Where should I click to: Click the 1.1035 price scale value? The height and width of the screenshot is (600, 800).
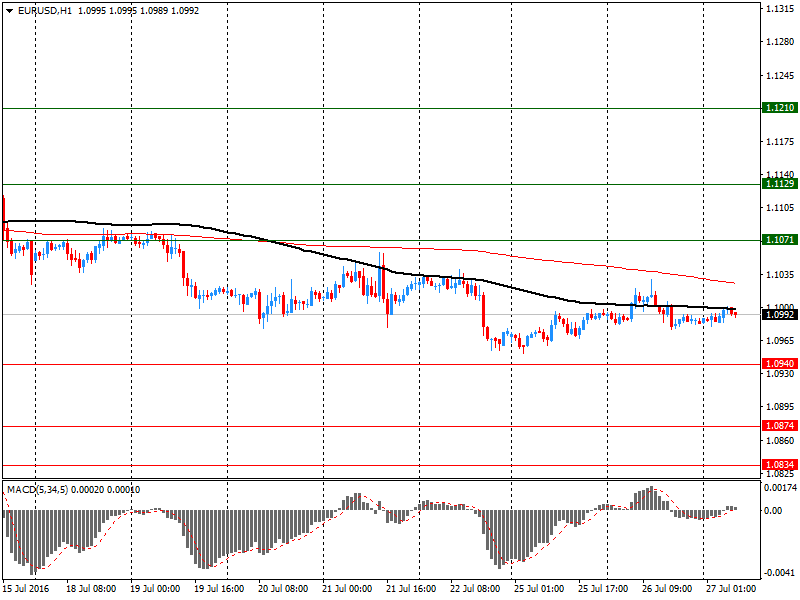[x=781, y=275]
